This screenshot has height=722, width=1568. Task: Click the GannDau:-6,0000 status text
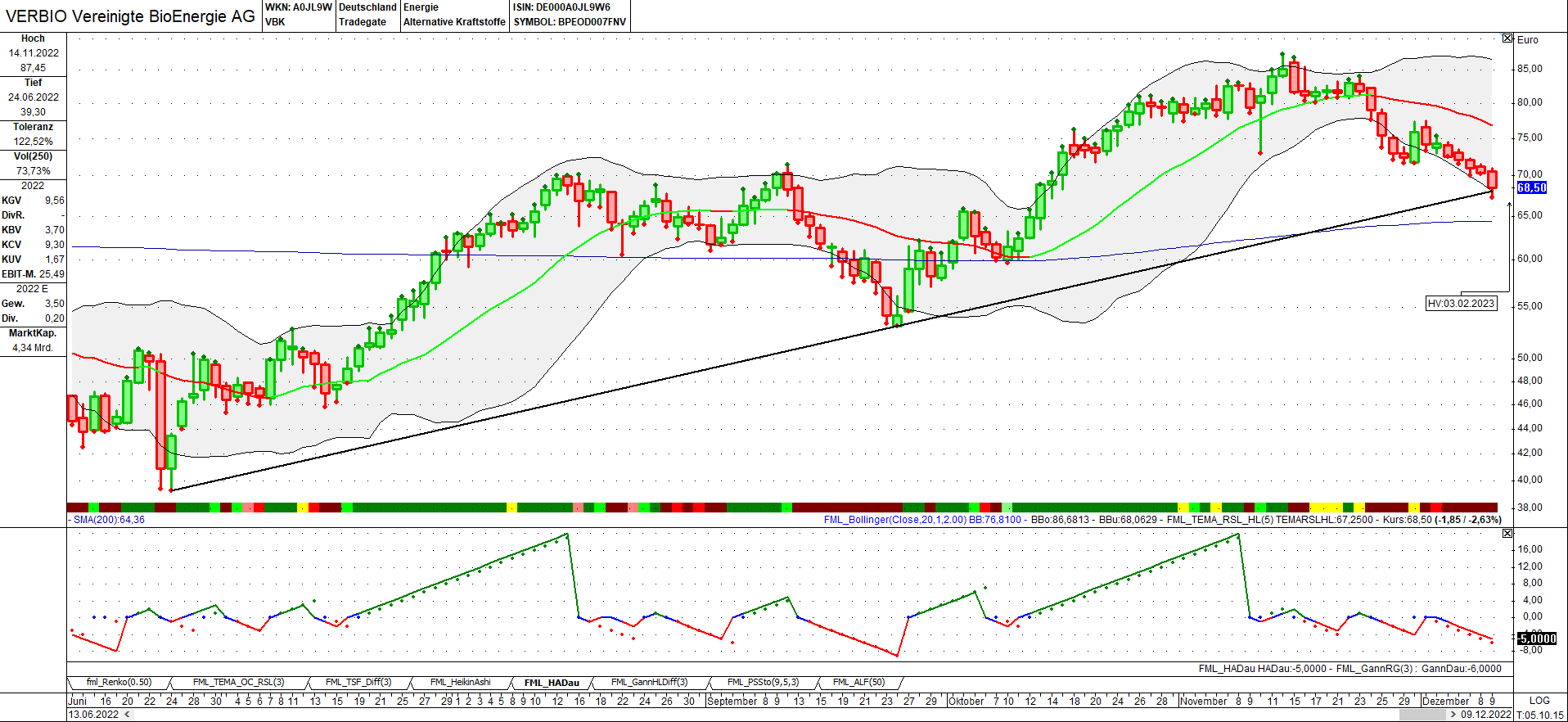tap(1462, 669)
